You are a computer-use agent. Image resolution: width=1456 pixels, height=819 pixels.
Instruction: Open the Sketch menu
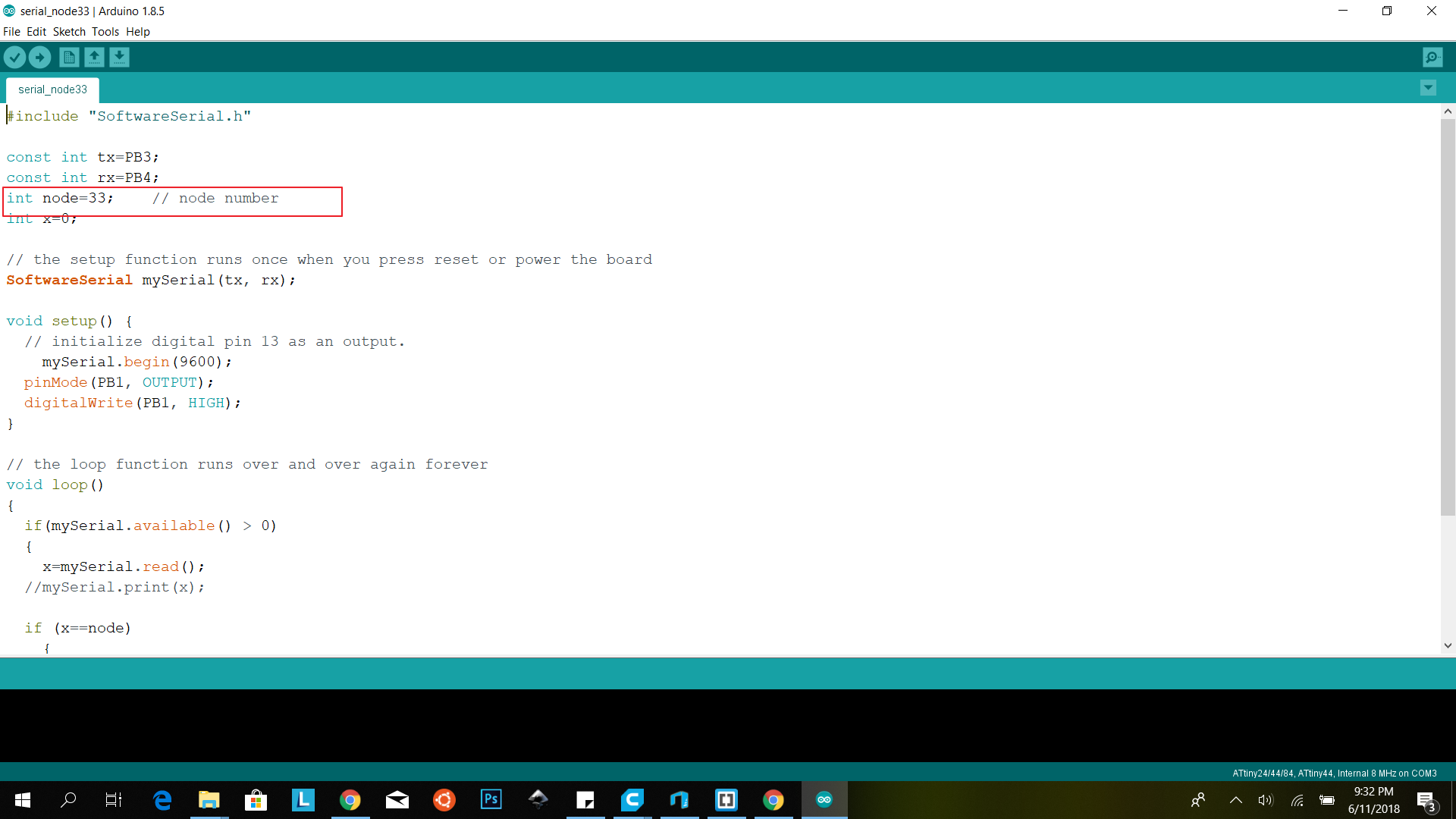point(69,32)
